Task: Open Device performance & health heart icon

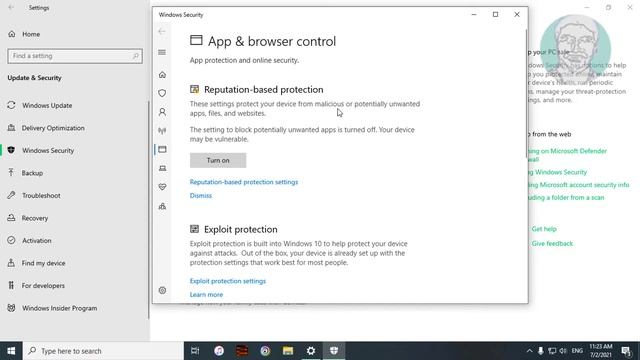Action: [x=162, y=187]
